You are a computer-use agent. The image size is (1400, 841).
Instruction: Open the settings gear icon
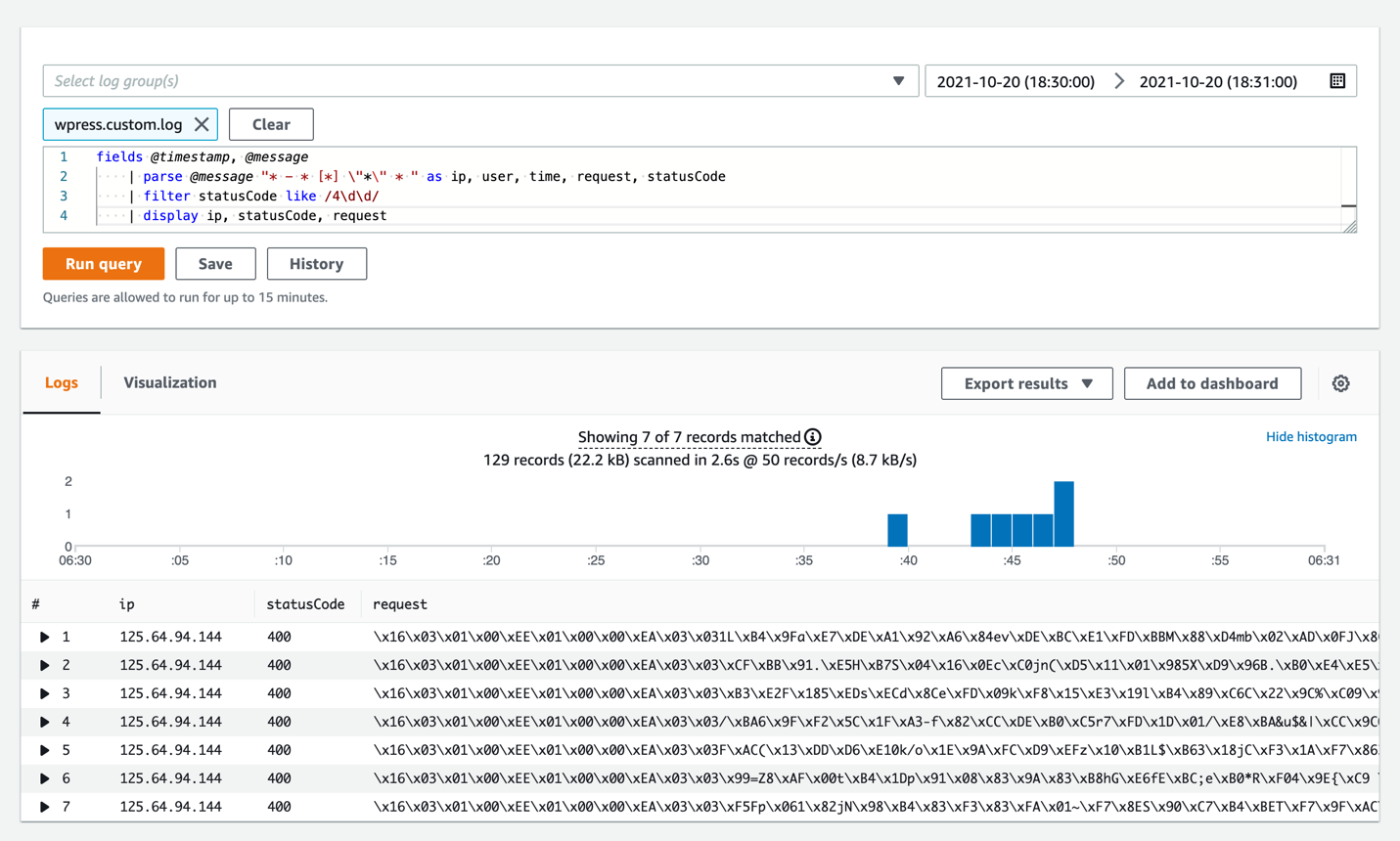tap(1340, 383)
